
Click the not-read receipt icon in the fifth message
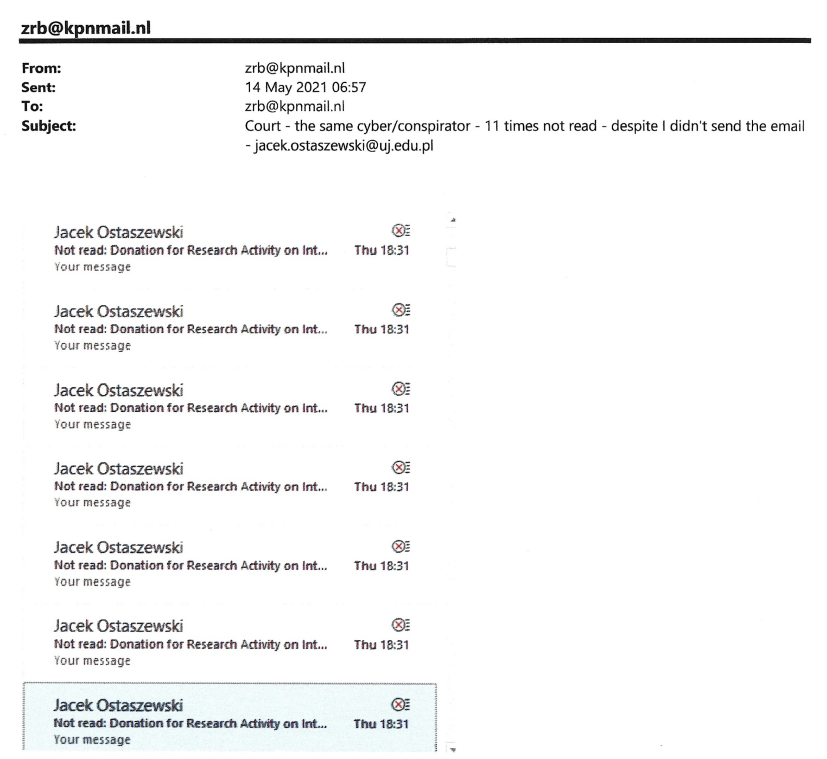tap(400, 546)
